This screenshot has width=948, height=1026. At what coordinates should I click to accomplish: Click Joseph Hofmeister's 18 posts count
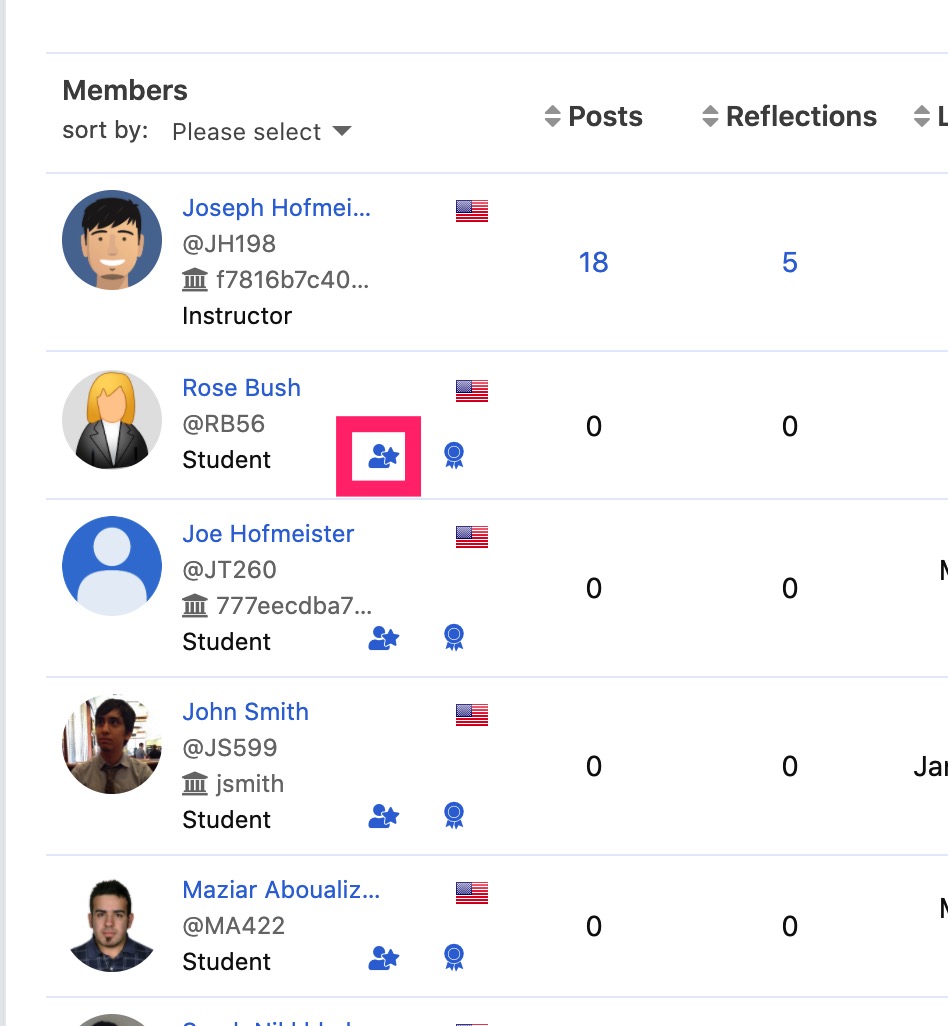pos(593,263)
